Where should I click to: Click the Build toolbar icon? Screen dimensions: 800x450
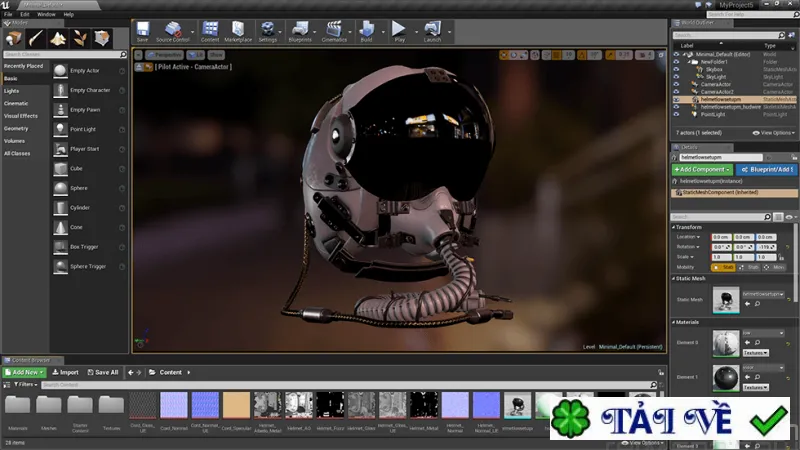[366, 31]
